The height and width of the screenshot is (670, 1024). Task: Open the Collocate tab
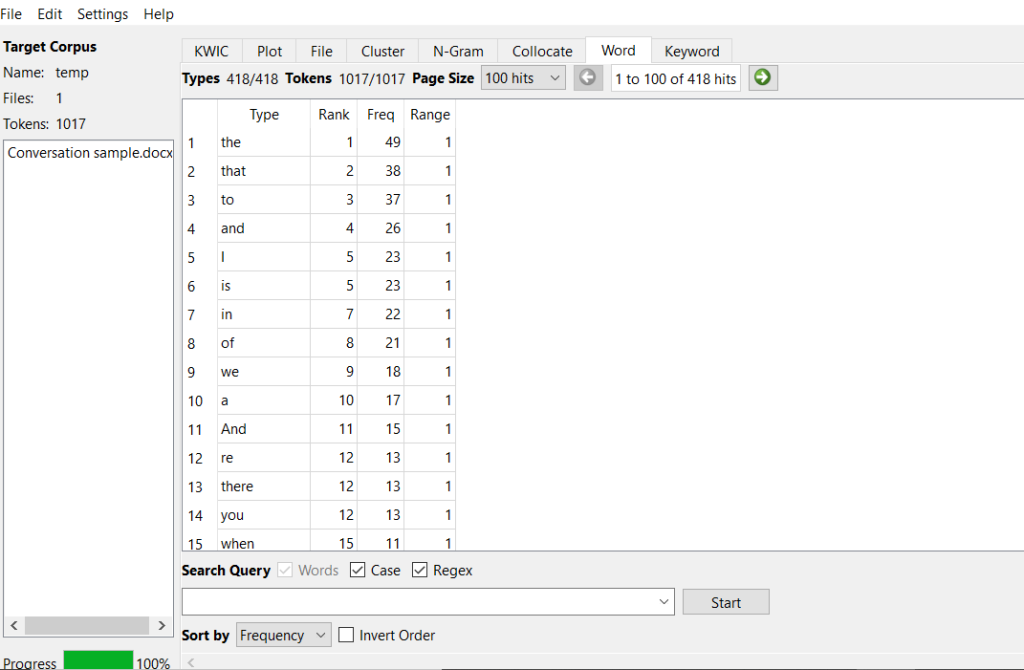pyautogui.click(x=542, y=51)
